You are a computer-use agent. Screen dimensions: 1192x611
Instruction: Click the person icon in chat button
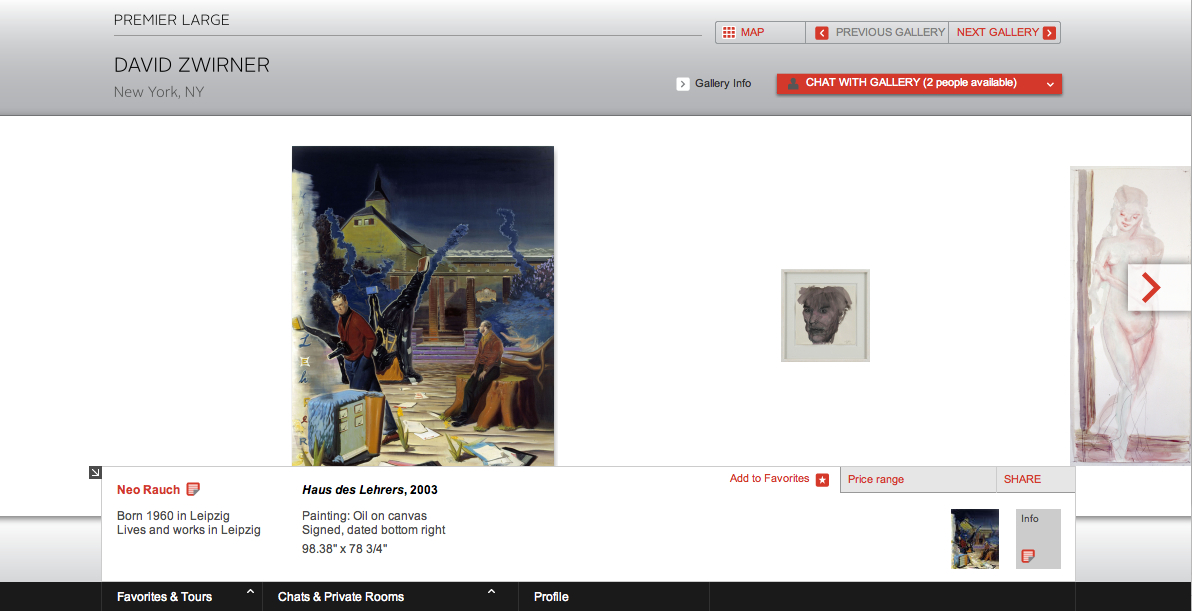(793, 84)
